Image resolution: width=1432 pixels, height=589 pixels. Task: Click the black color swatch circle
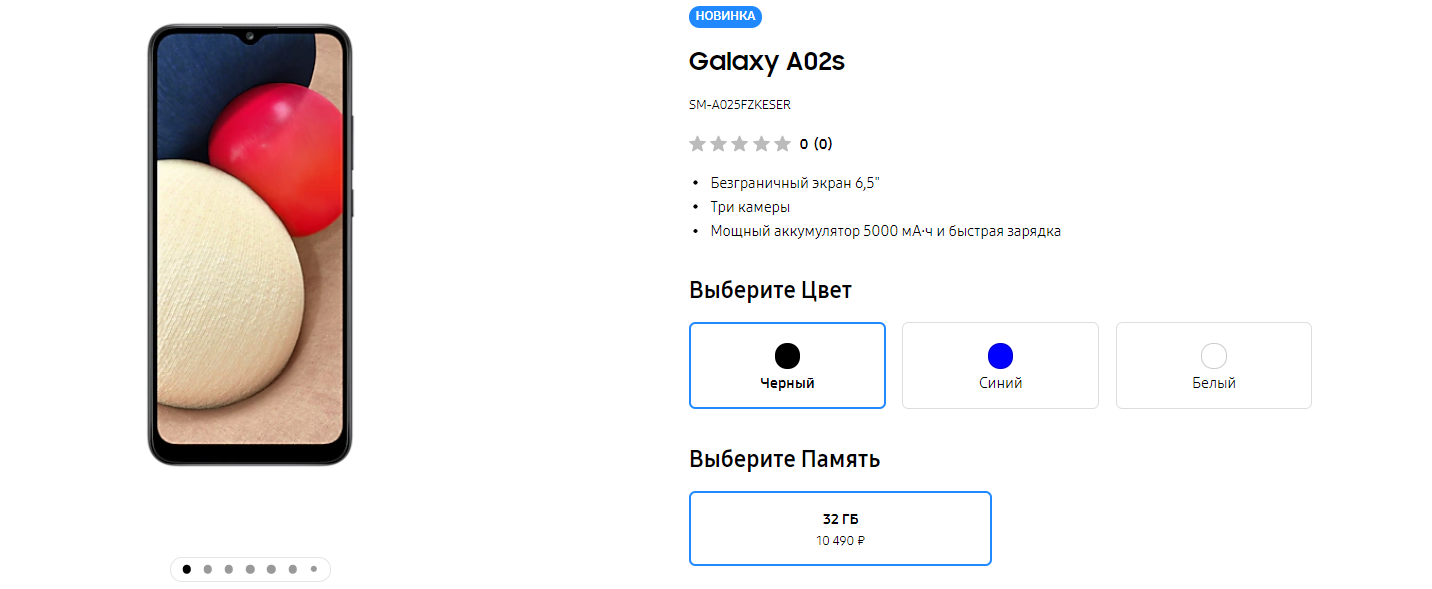tap(787, 356)
